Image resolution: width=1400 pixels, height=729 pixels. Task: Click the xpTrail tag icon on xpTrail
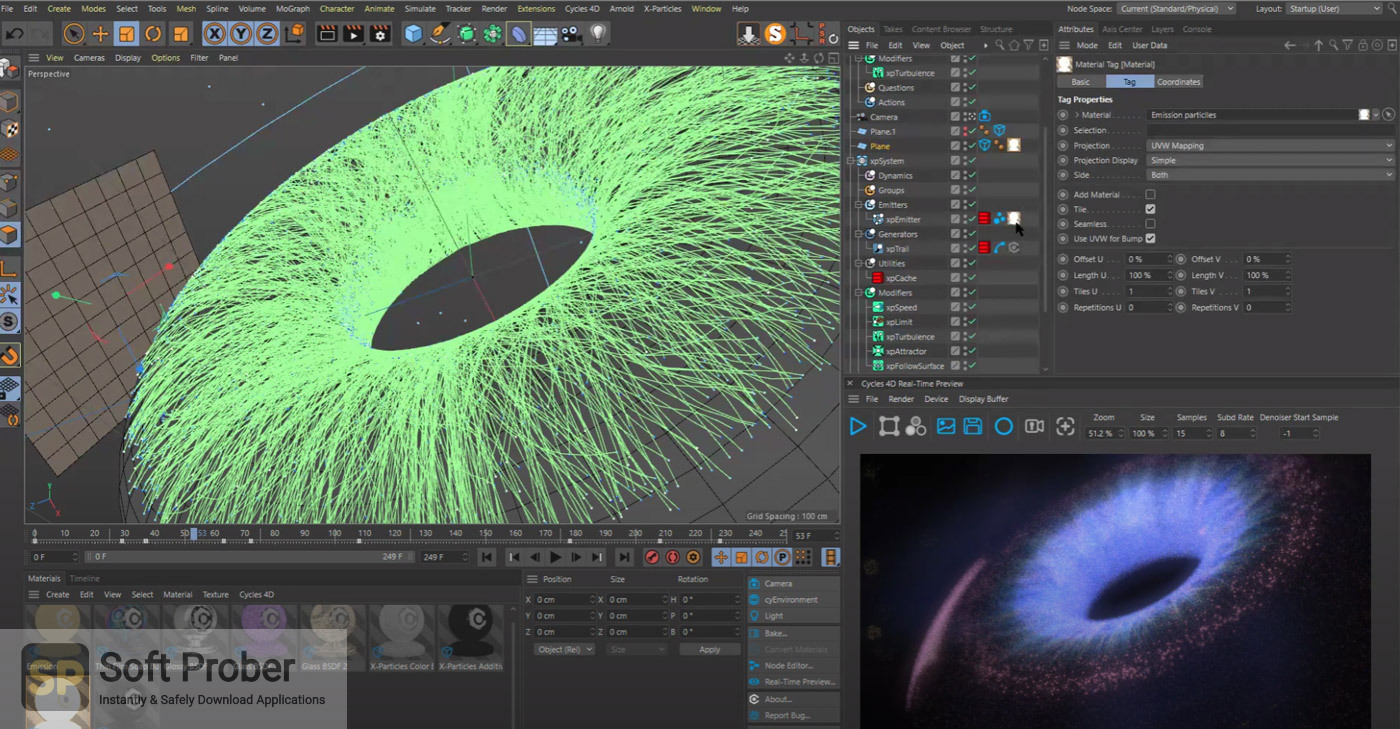pyautogui.click(x=999, y=248)
